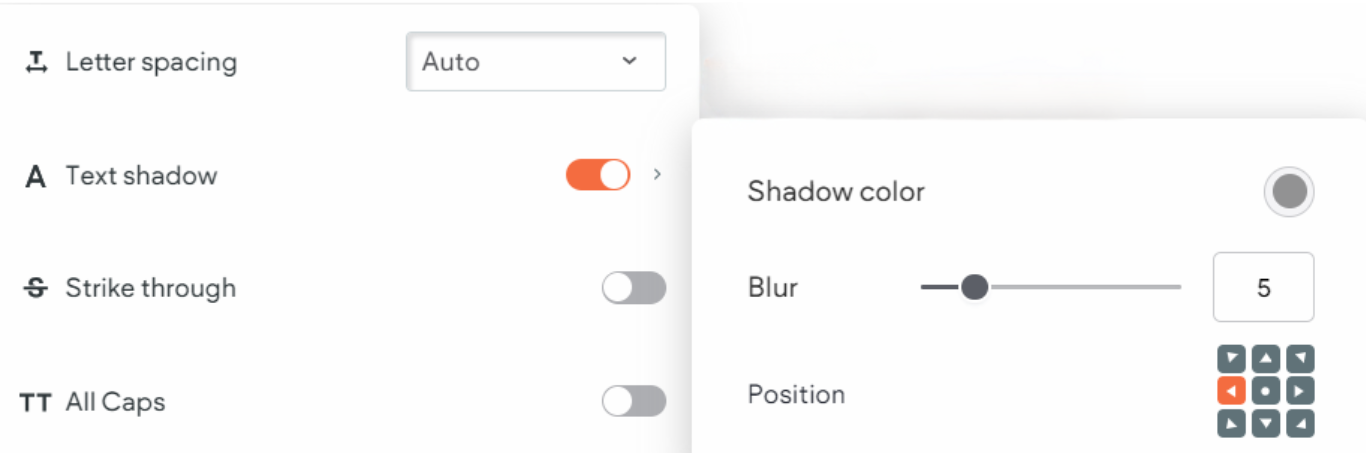Viewport: 1366px width, 453px height.
Task: Click the Blur slider handle
Action: coord(974,288)
